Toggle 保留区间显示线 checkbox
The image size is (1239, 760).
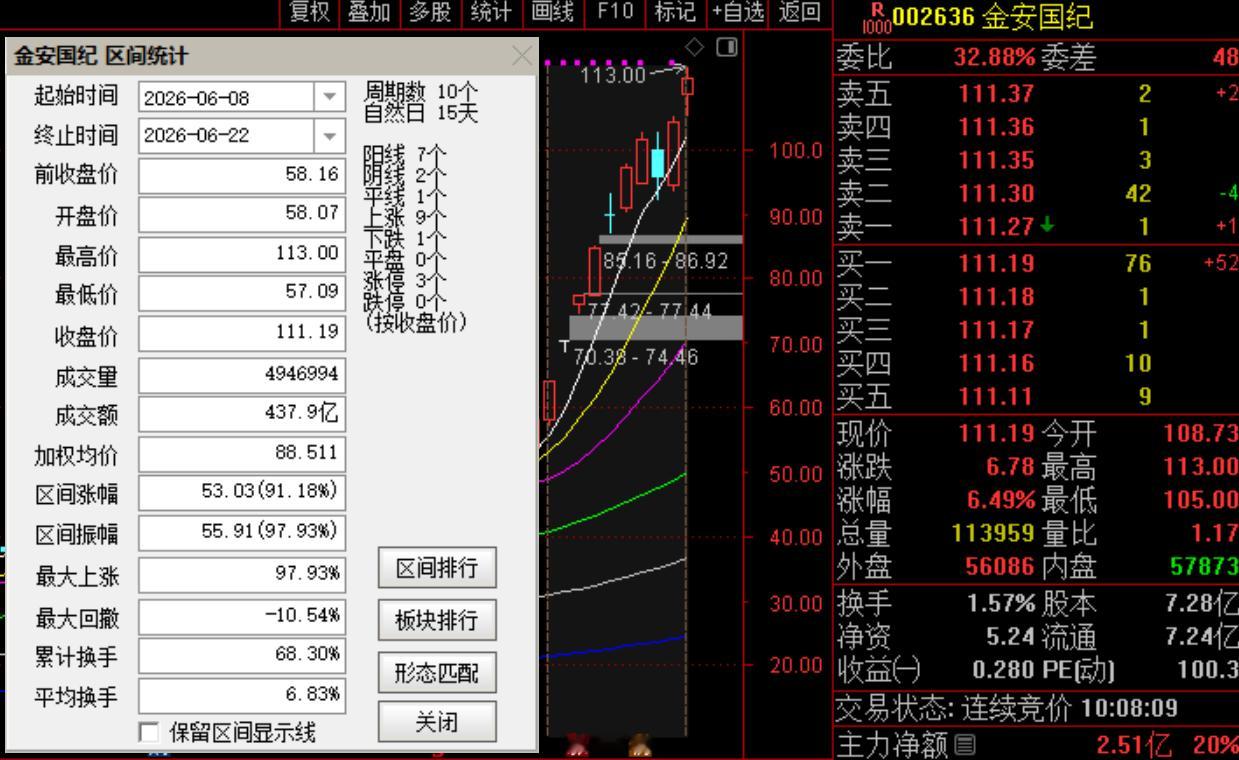click(147, 733)
